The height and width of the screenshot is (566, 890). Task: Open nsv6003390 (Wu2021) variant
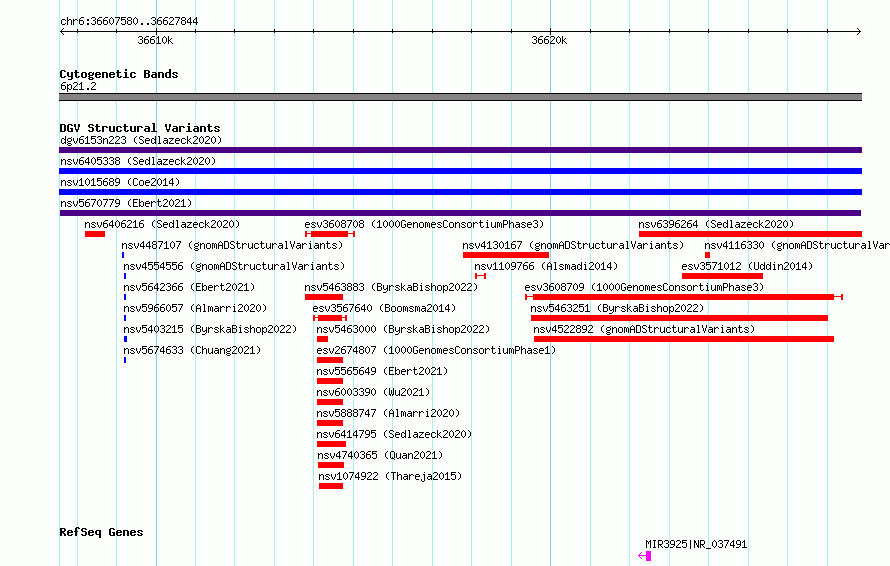[x=373, y=392]
